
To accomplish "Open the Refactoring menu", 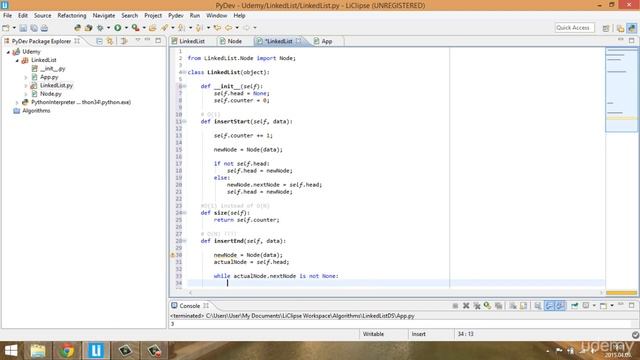I will 72,16.
